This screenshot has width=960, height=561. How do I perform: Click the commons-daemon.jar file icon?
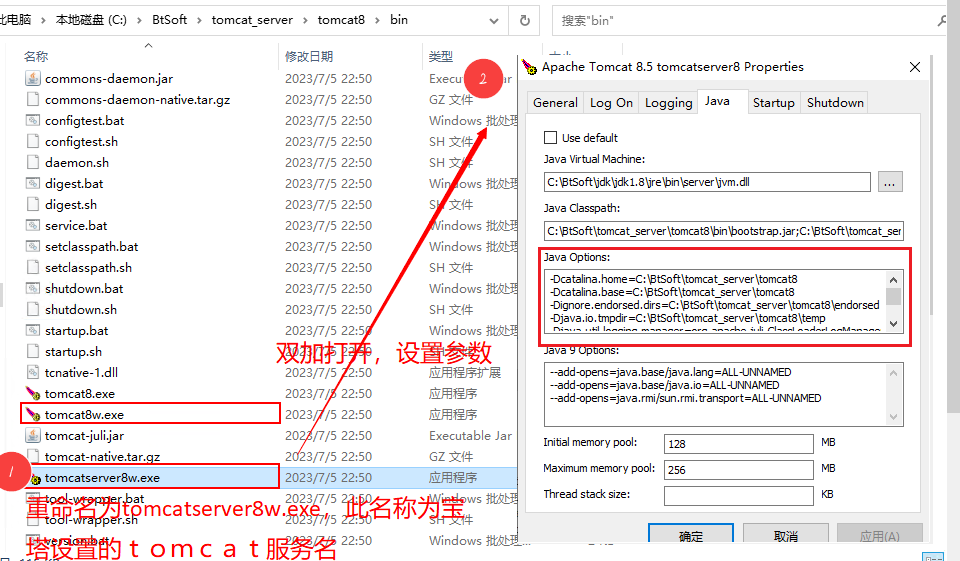pyautogui.click(x=32, y=78)
